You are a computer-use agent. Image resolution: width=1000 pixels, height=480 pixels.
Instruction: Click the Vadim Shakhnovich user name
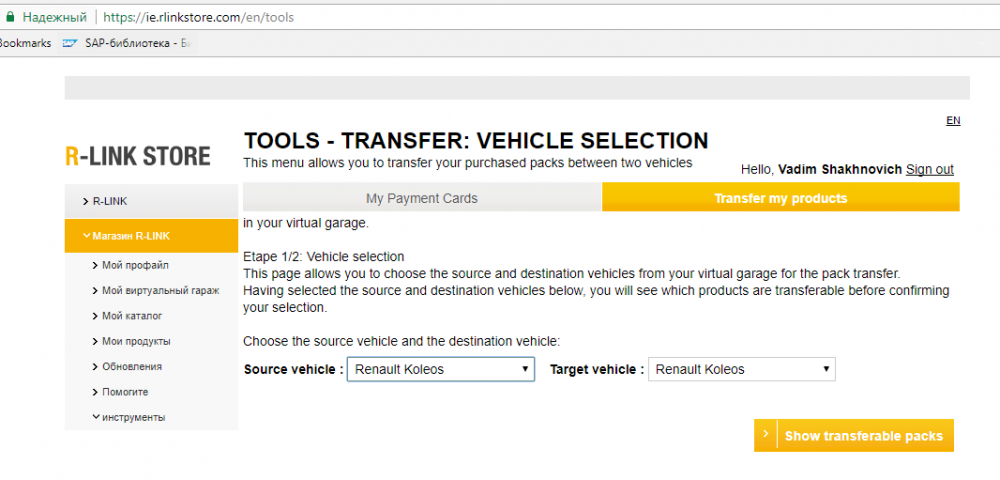tap(840, 170)
